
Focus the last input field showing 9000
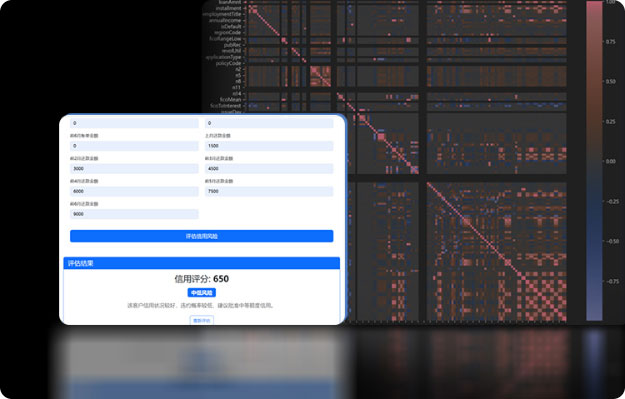pyautogui.click(x=134, y=214)
